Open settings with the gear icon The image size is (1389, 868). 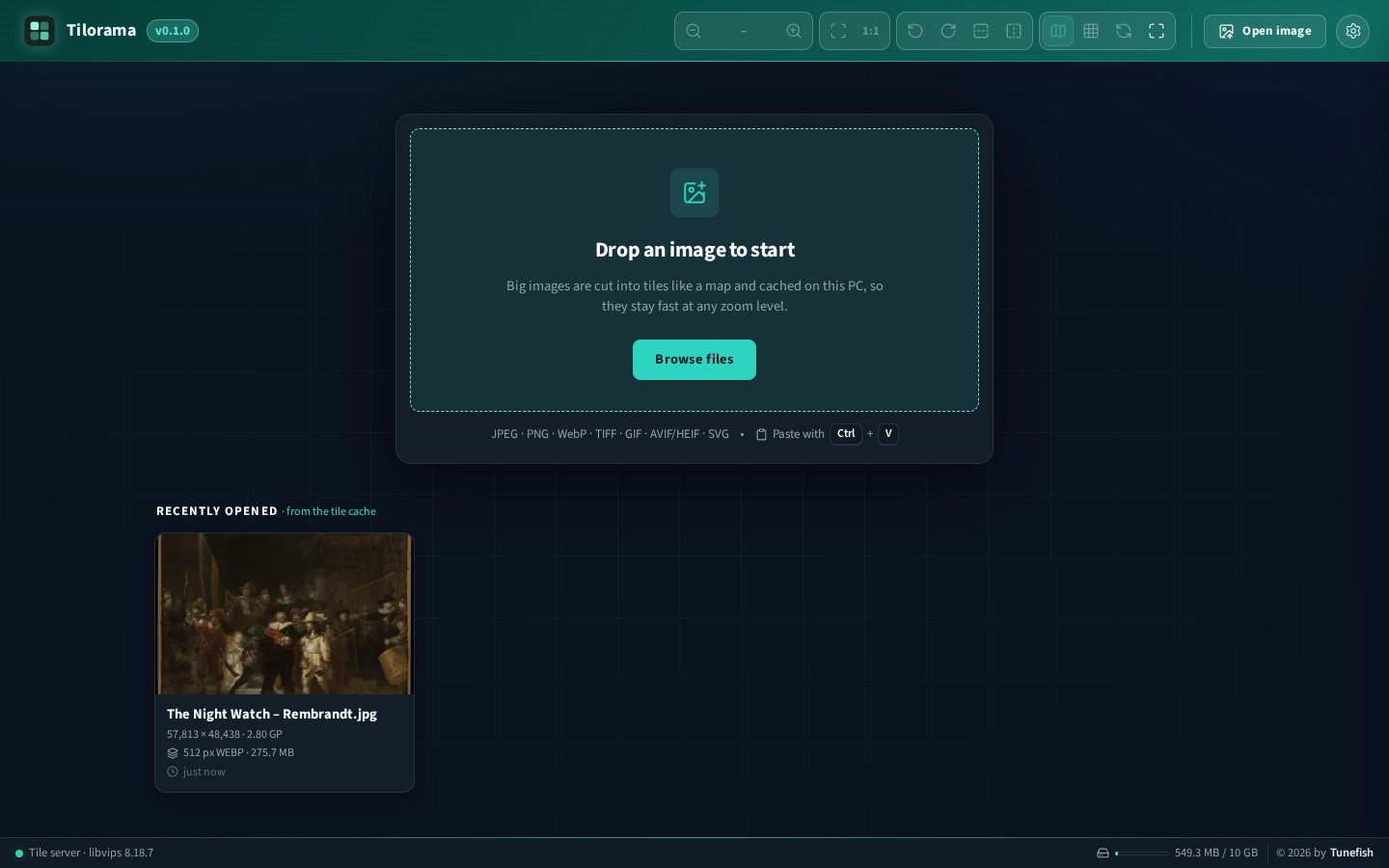coord(1353,31)
